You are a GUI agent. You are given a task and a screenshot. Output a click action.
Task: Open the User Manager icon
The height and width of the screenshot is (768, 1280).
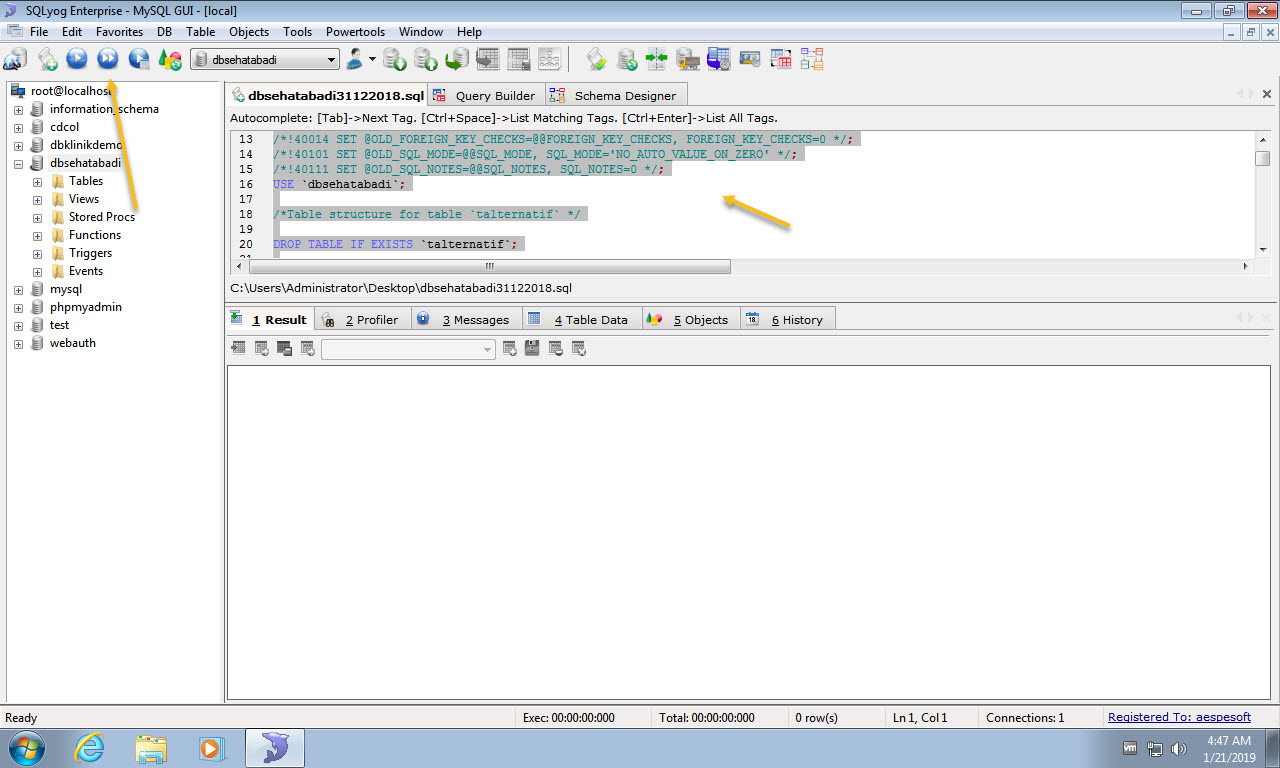point(355,59)
